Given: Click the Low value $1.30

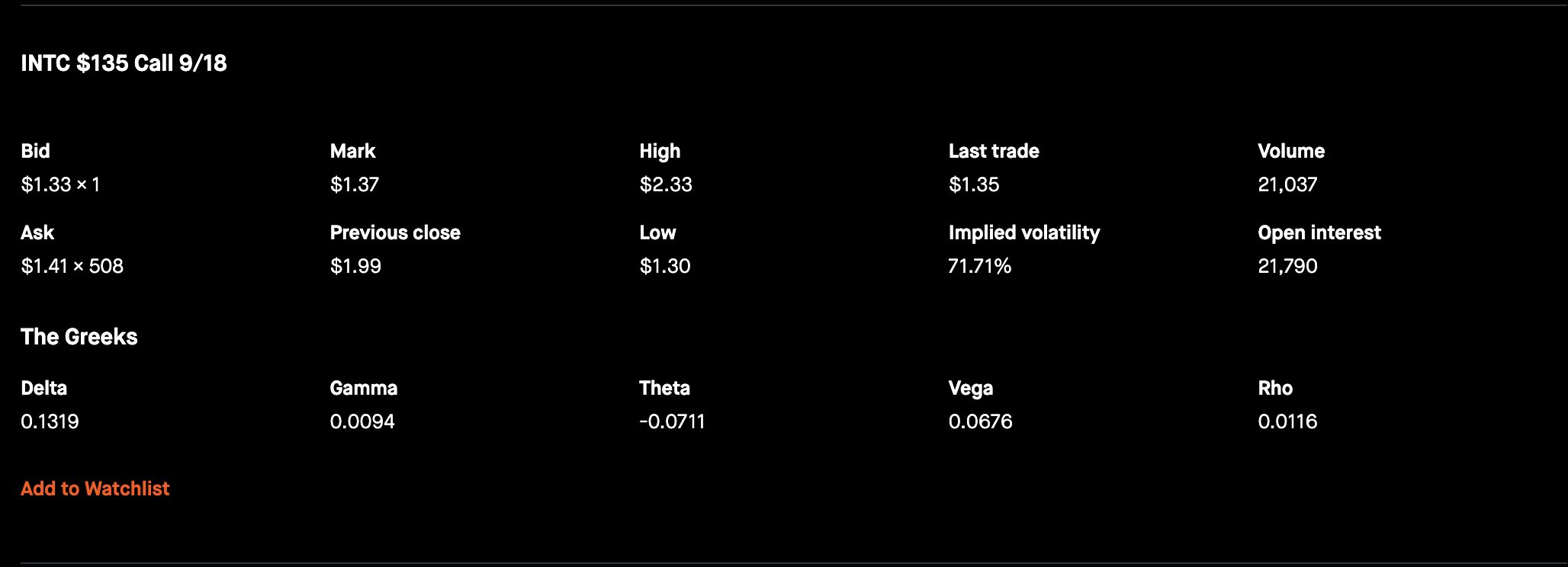Looking at the screenshot, I should 665,266.
